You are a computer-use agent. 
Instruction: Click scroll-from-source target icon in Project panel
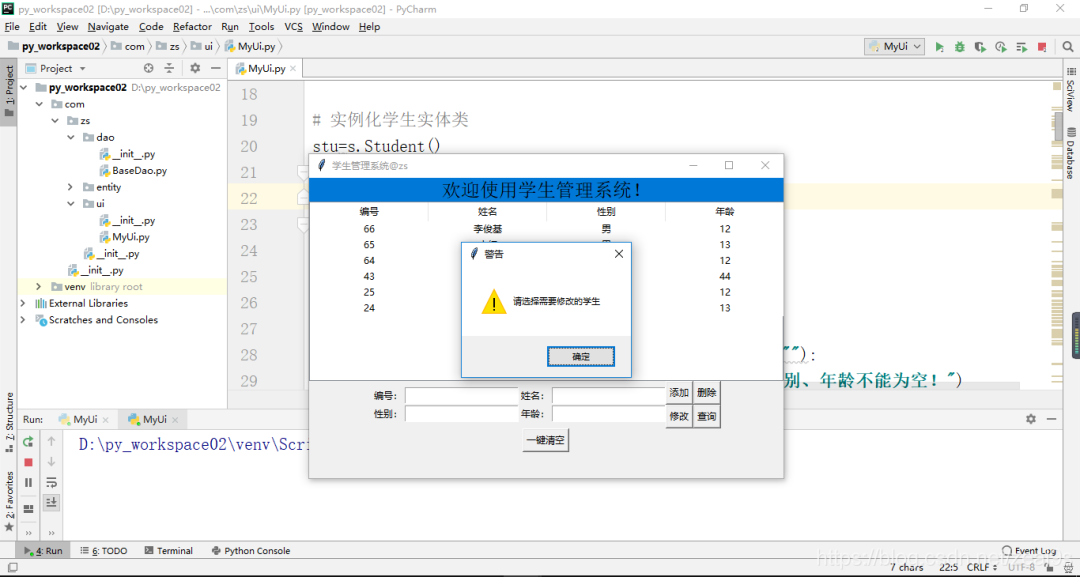click(x=148, y=68)
